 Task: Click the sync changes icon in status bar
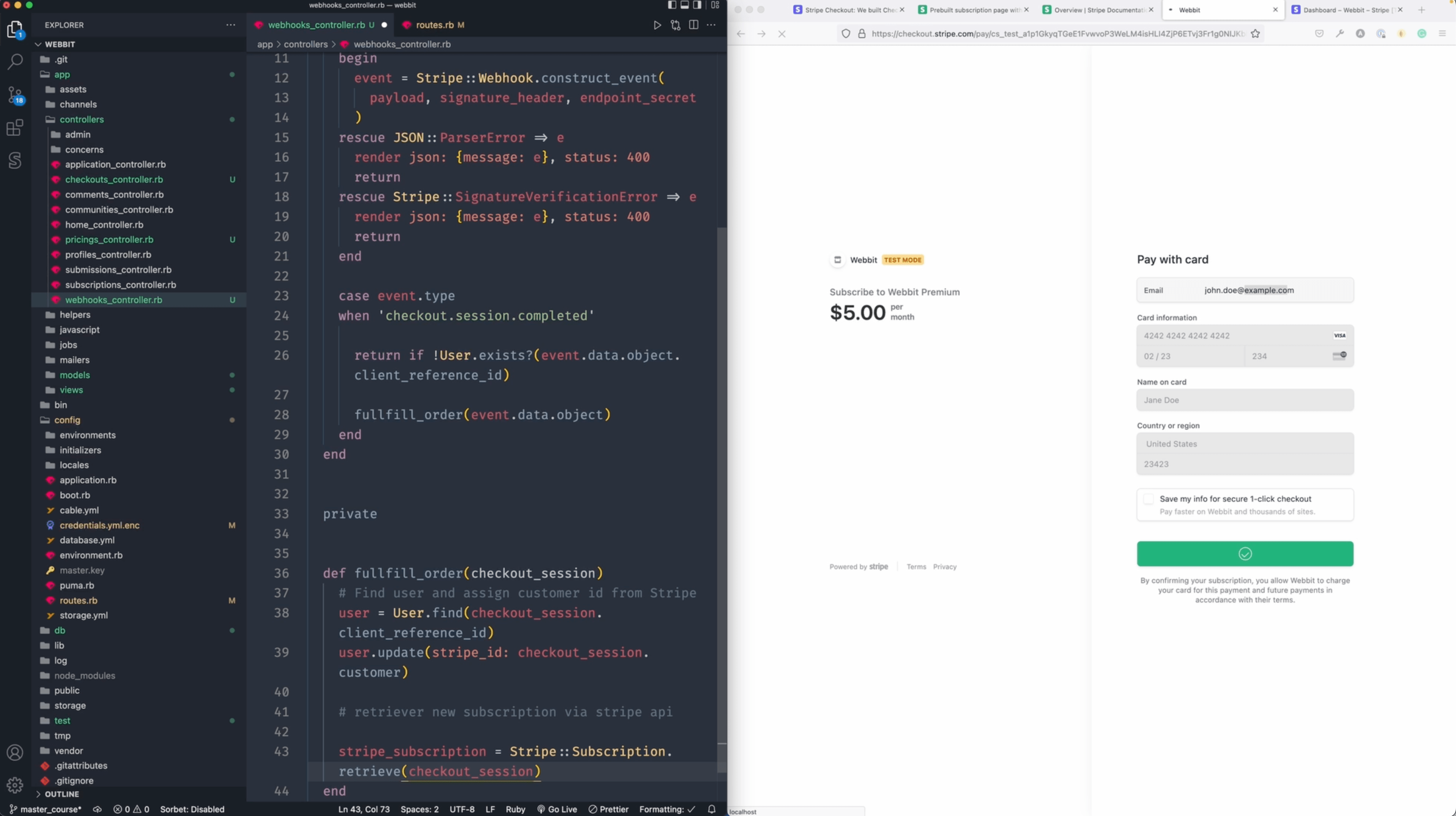[x=97, y=809]
